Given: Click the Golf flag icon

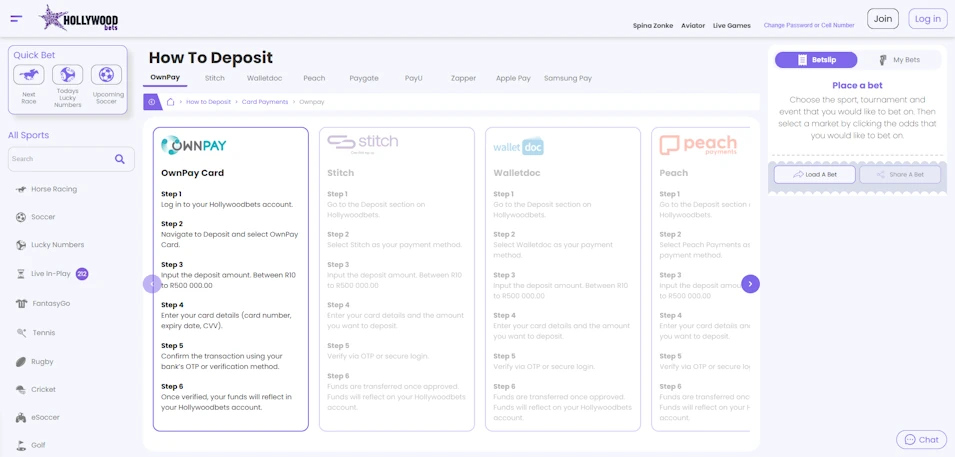Looking at the screenshot, I should (x=21, y=445).
